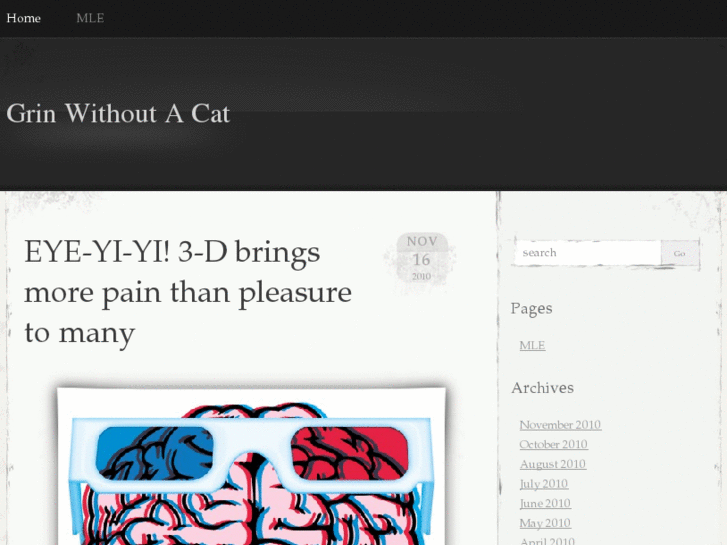Open the April 2010 archive
Image resolution: width=727 pixels, height=545 pixels.
click(x=547, y=541)
